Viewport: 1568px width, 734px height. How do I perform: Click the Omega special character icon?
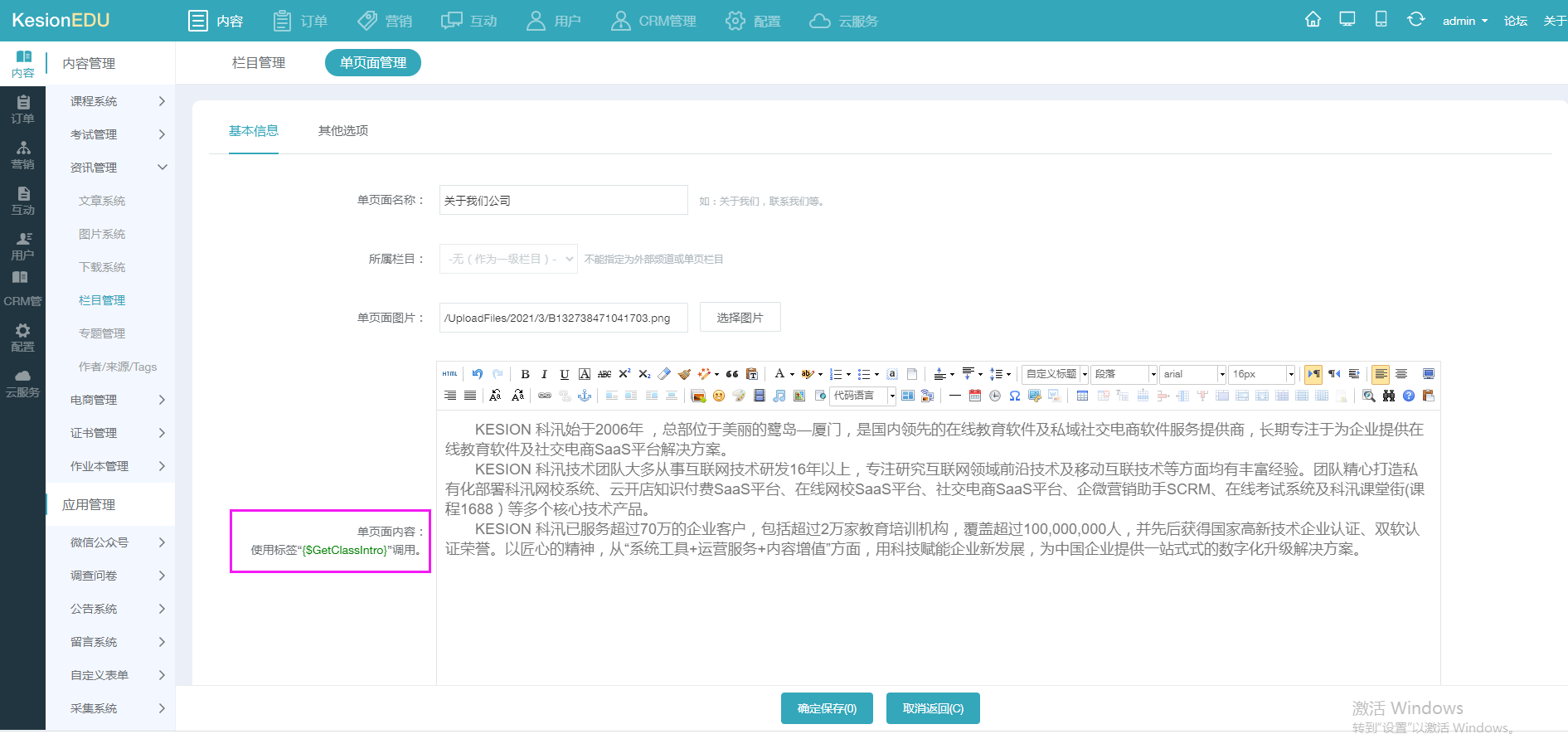tap(1015, 396)
